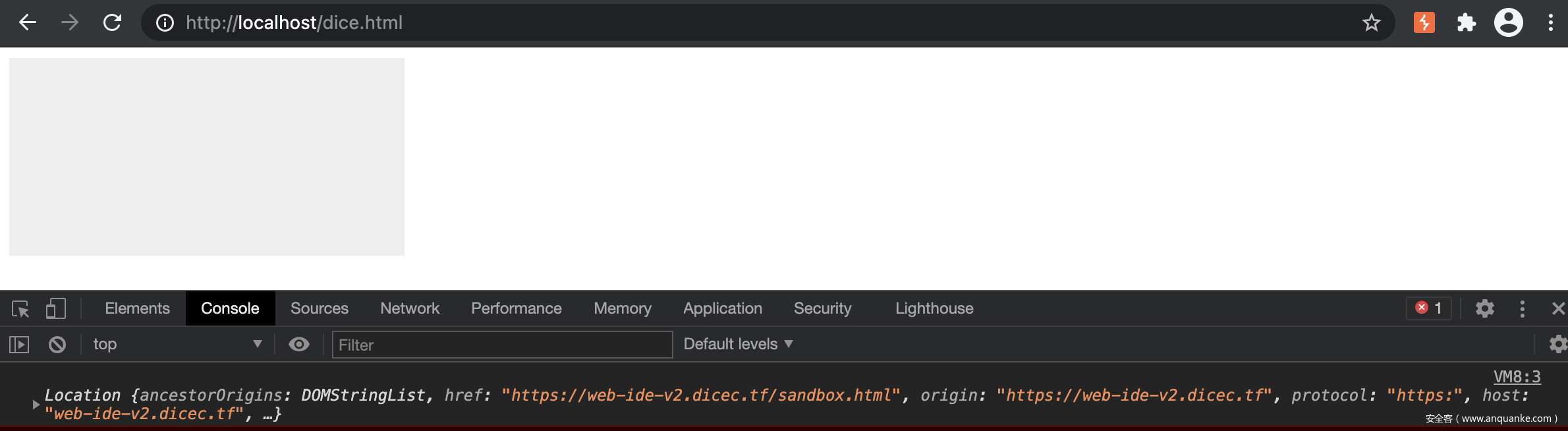Expand the Location object in console
This screenshot has width=1568, height=431.
pyautogui.click(x=36, y=404)
